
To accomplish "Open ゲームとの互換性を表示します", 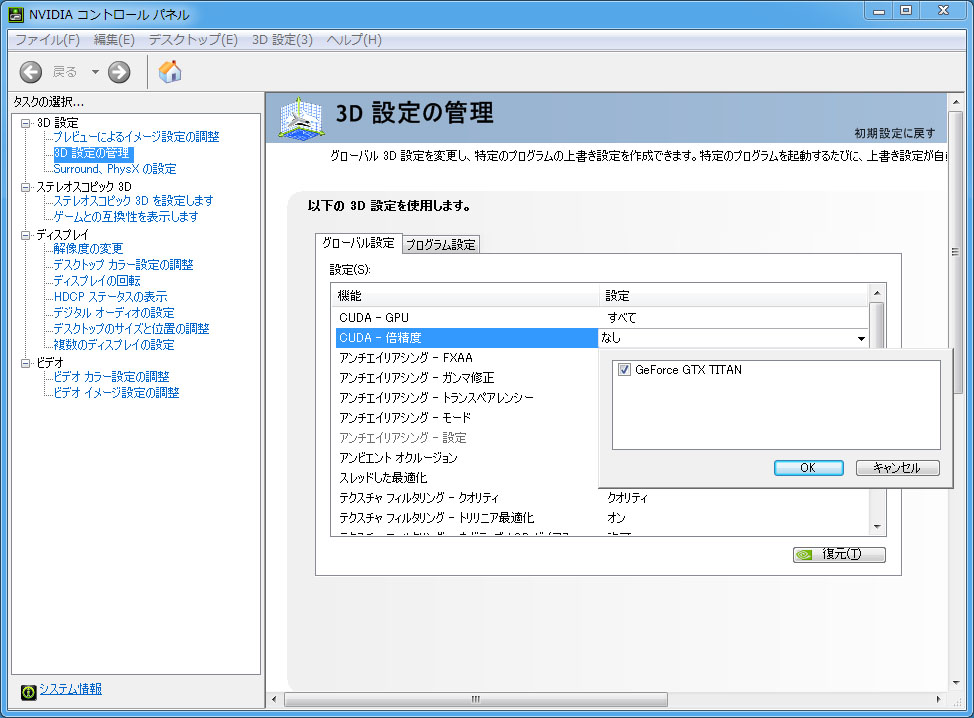I will [125, 217].
